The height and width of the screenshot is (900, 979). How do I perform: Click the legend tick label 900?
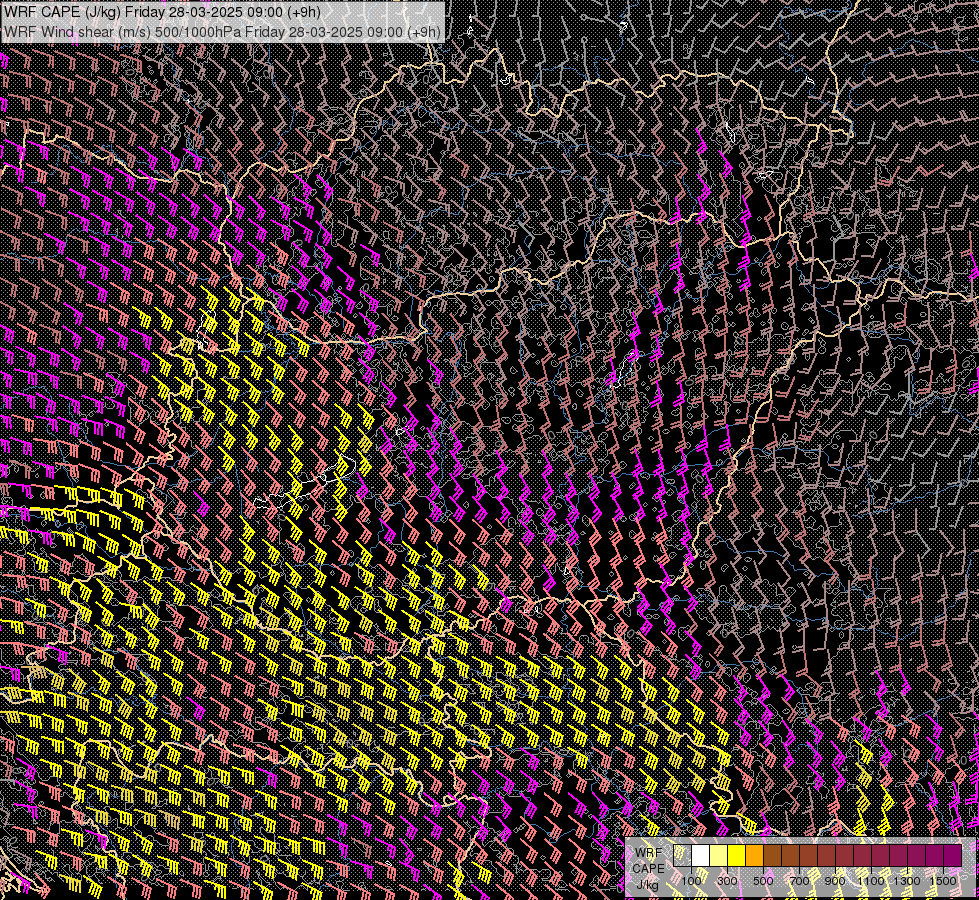coord(835,881)
